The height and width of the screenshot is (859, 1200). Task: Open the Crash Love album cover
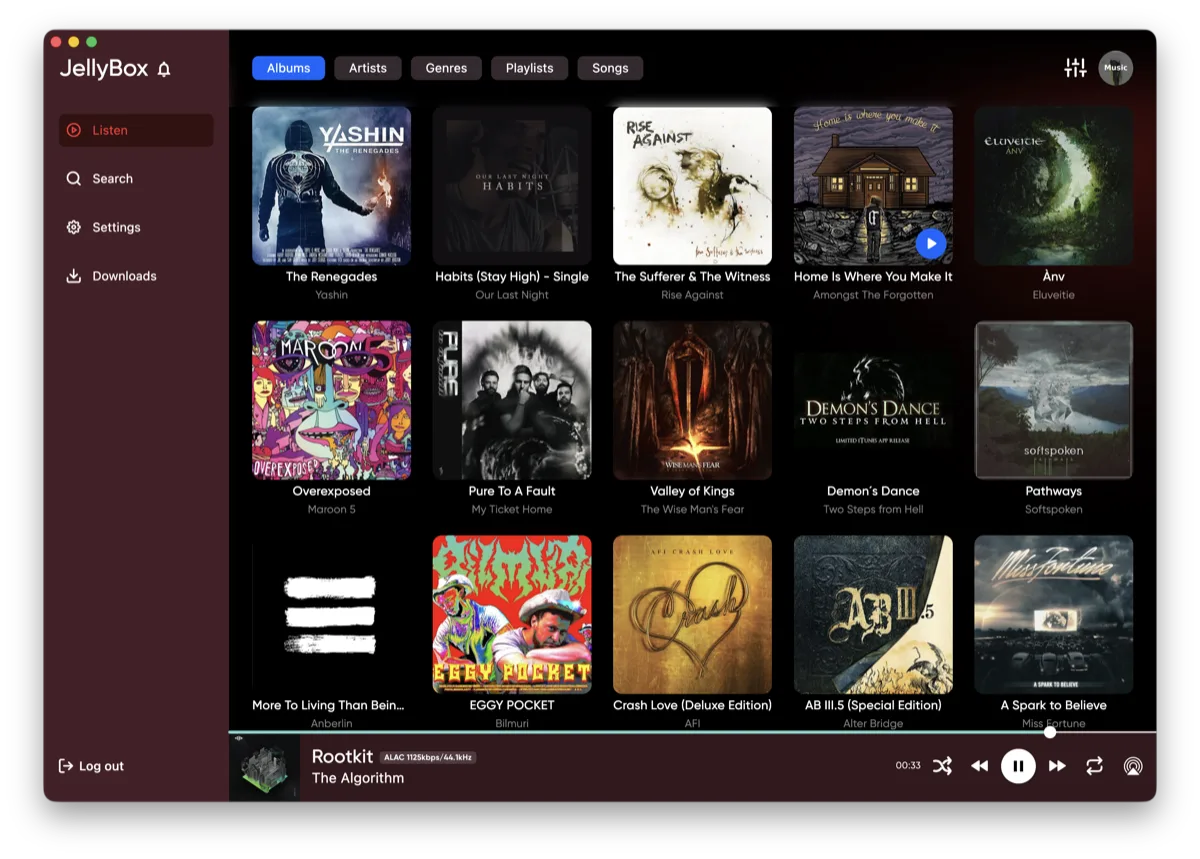tap(692, 615)
